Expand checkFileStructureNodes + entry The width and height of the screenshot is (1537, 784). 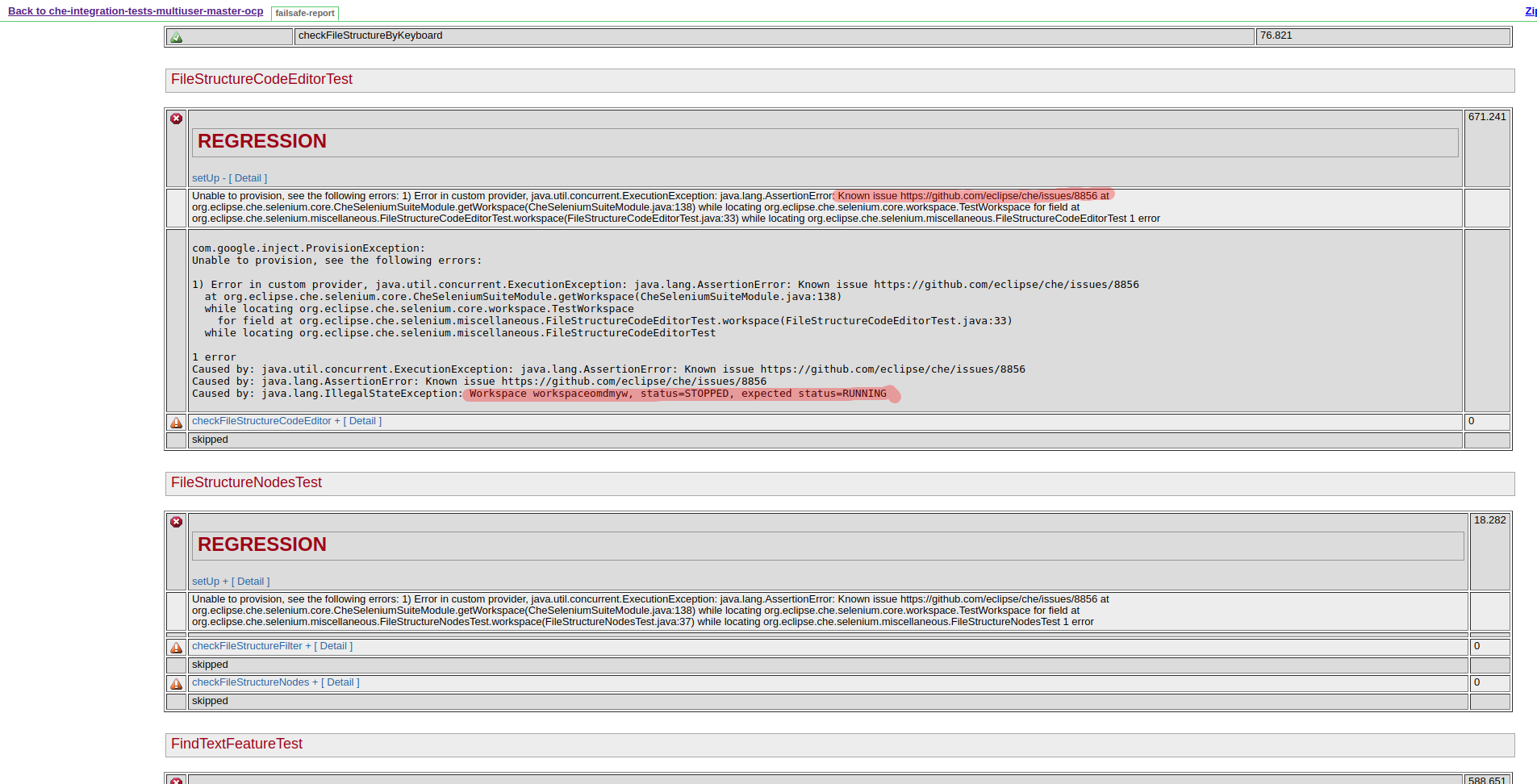pyautogui.click(x=255, y=682)
